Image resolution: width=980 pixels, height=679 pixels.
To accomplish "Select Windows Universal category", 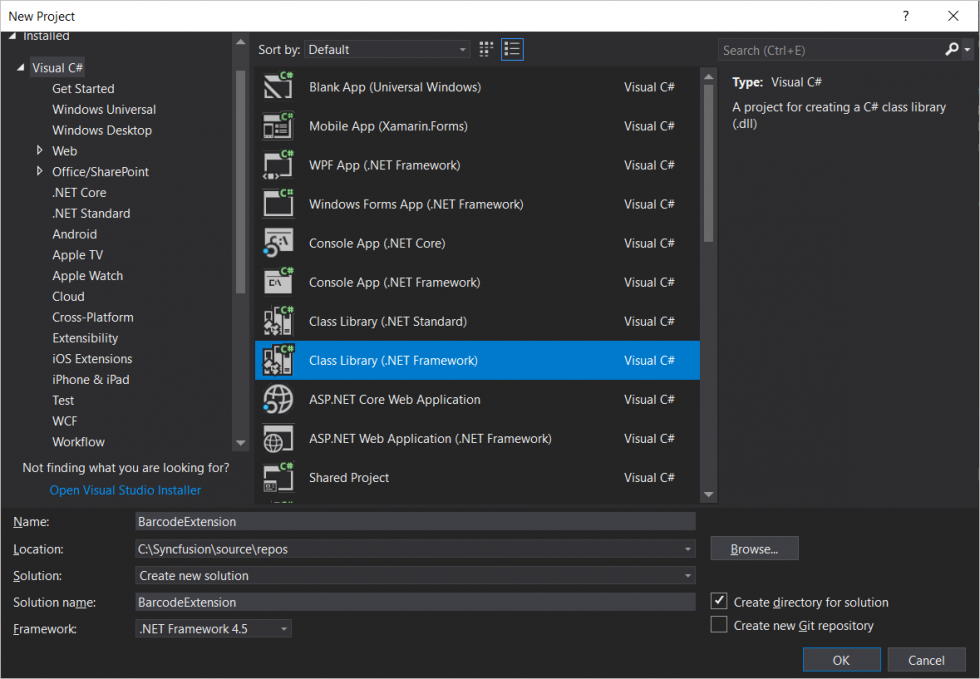I will click(104, 109).
